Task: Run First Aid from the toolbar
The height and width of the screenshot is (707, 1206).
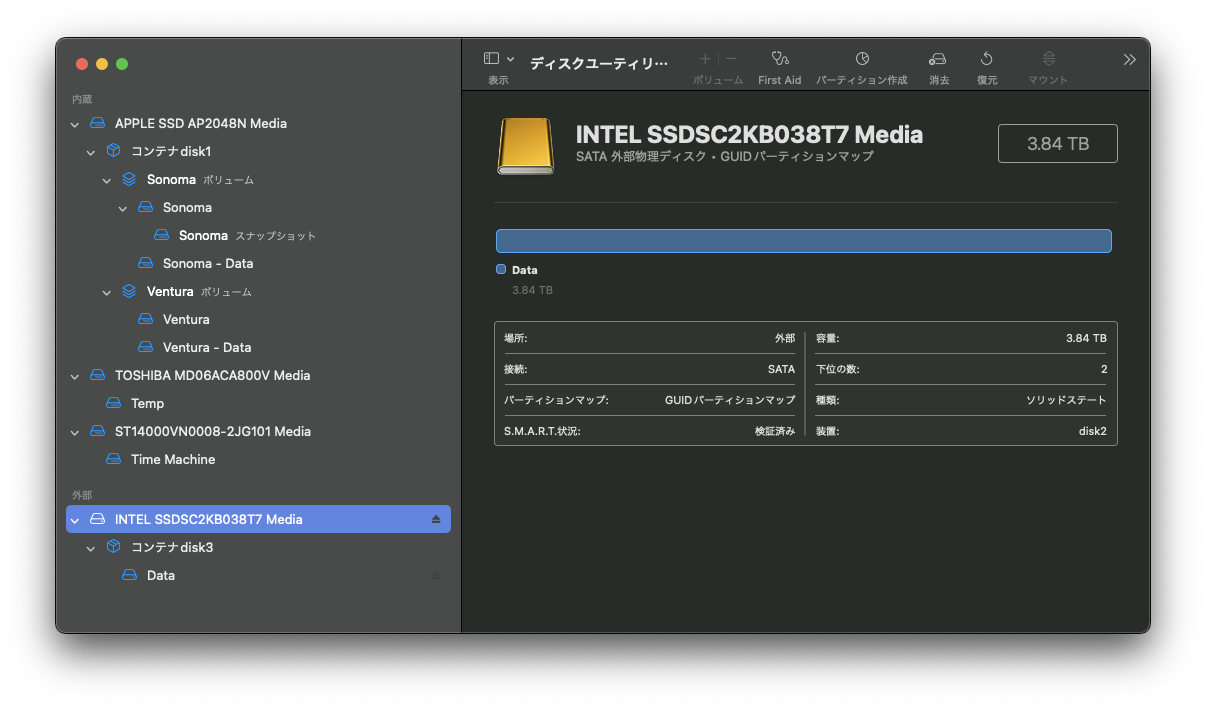Action: point(780,59)
